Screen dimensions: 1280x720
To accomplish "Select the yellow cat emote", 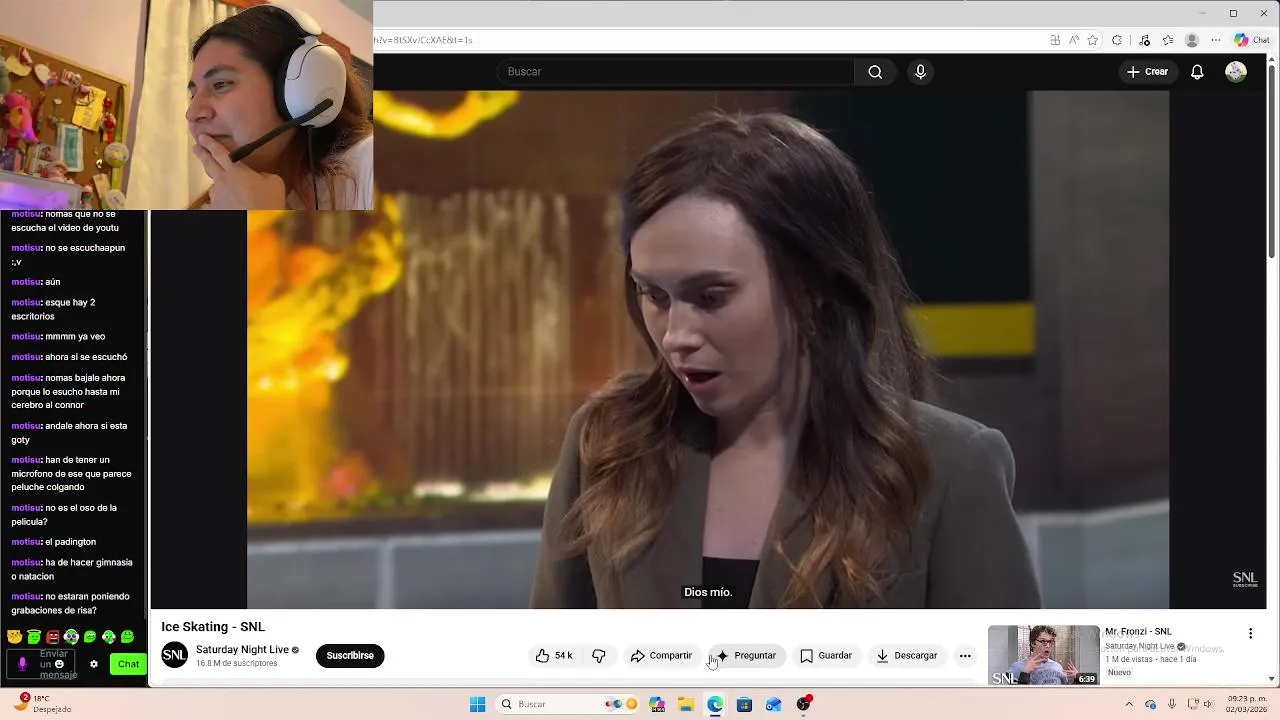I will pos(15,637).
